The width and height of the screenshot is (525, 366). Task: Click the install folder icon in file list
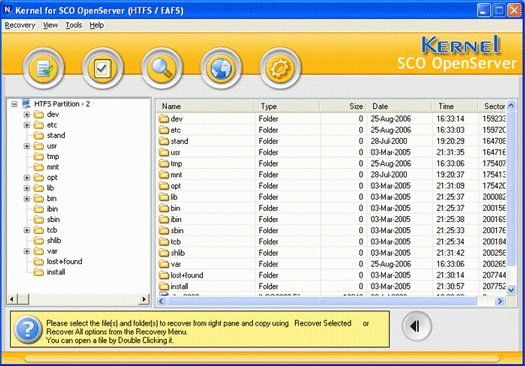pyautogui.click(x=164, y=286)
